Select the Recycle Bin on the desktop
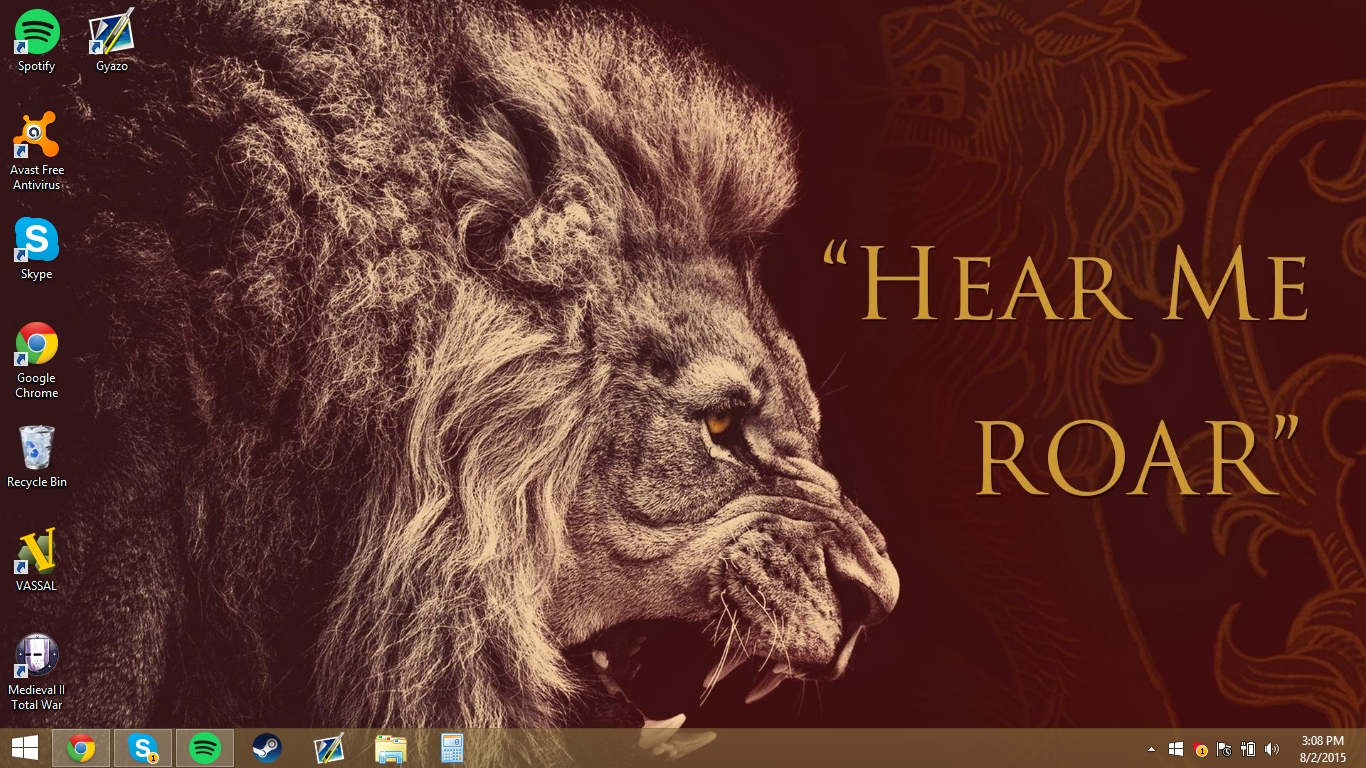 tap(37, 457)
